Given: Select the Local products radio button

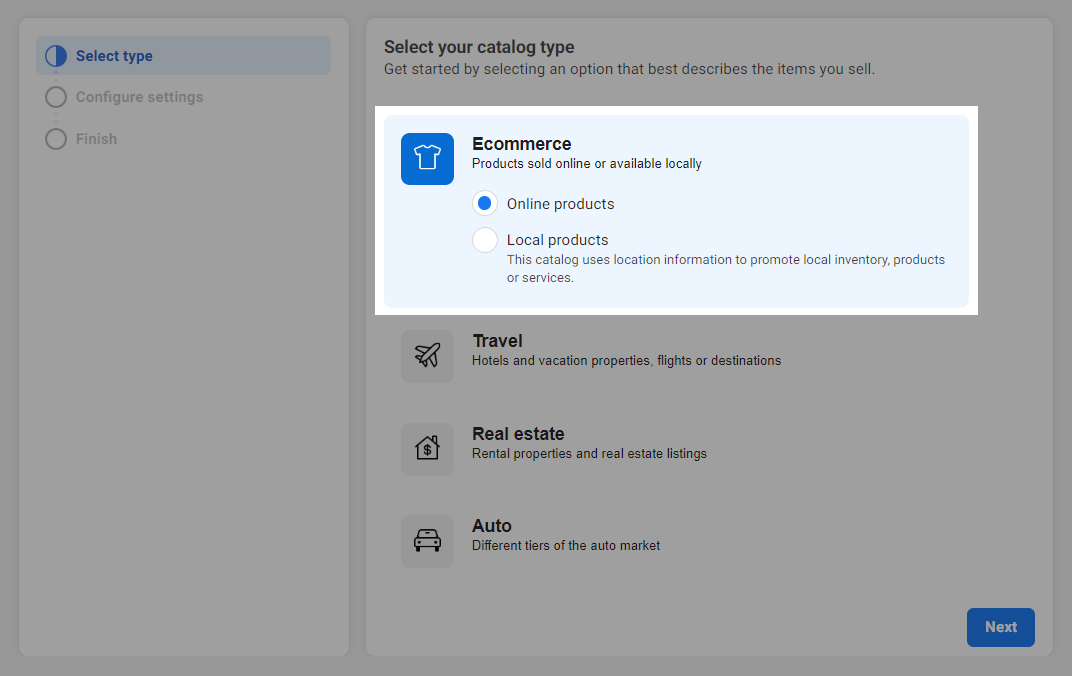Looking at the screenshot, I should (485, 240).
